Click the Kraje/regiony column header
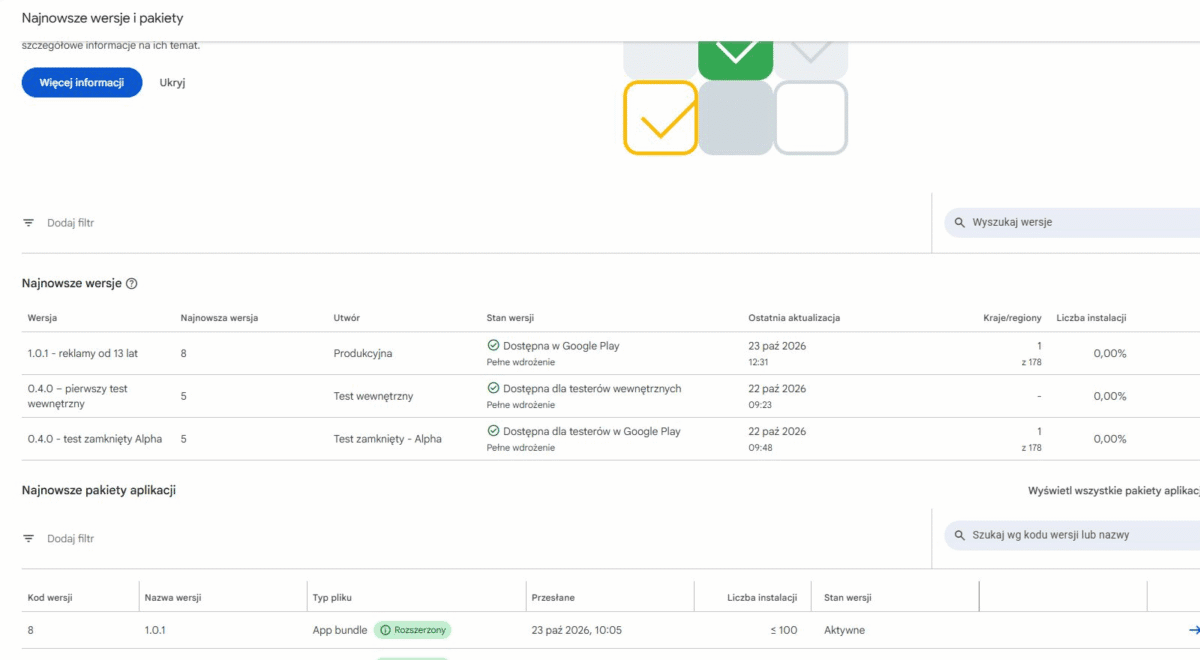Image resolution: width=1200 pixels, height=660 pixels. pyautogui.click(x=1012, y=318)
